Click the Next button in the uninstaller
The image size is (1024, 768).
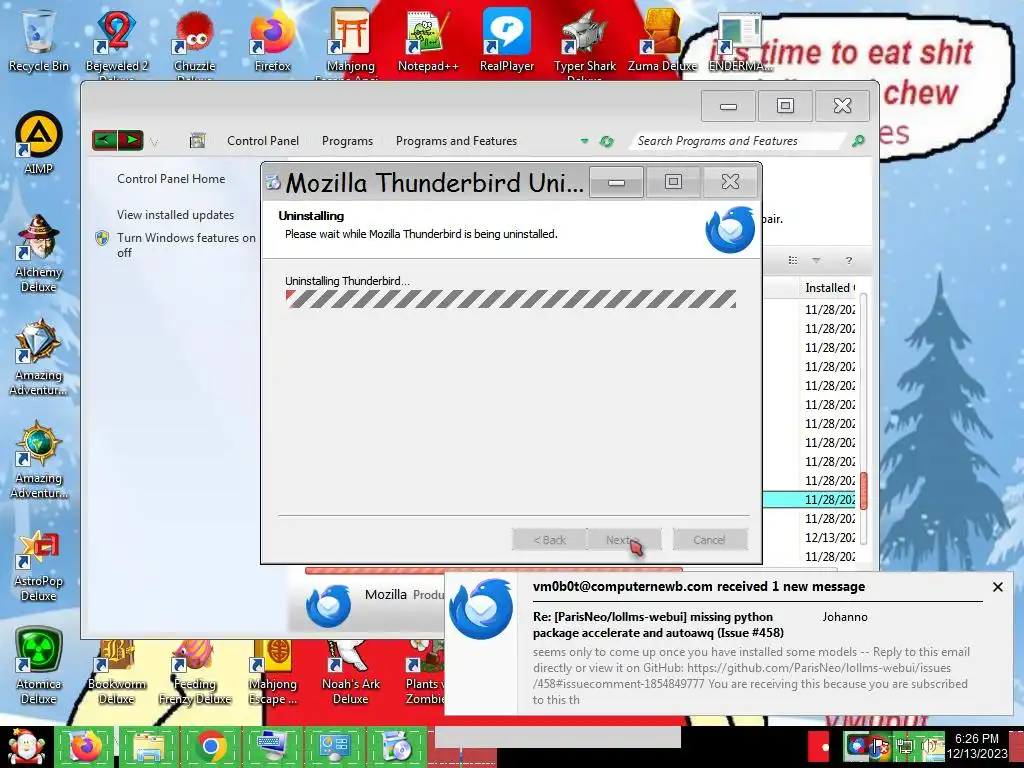tap(624, 540)
